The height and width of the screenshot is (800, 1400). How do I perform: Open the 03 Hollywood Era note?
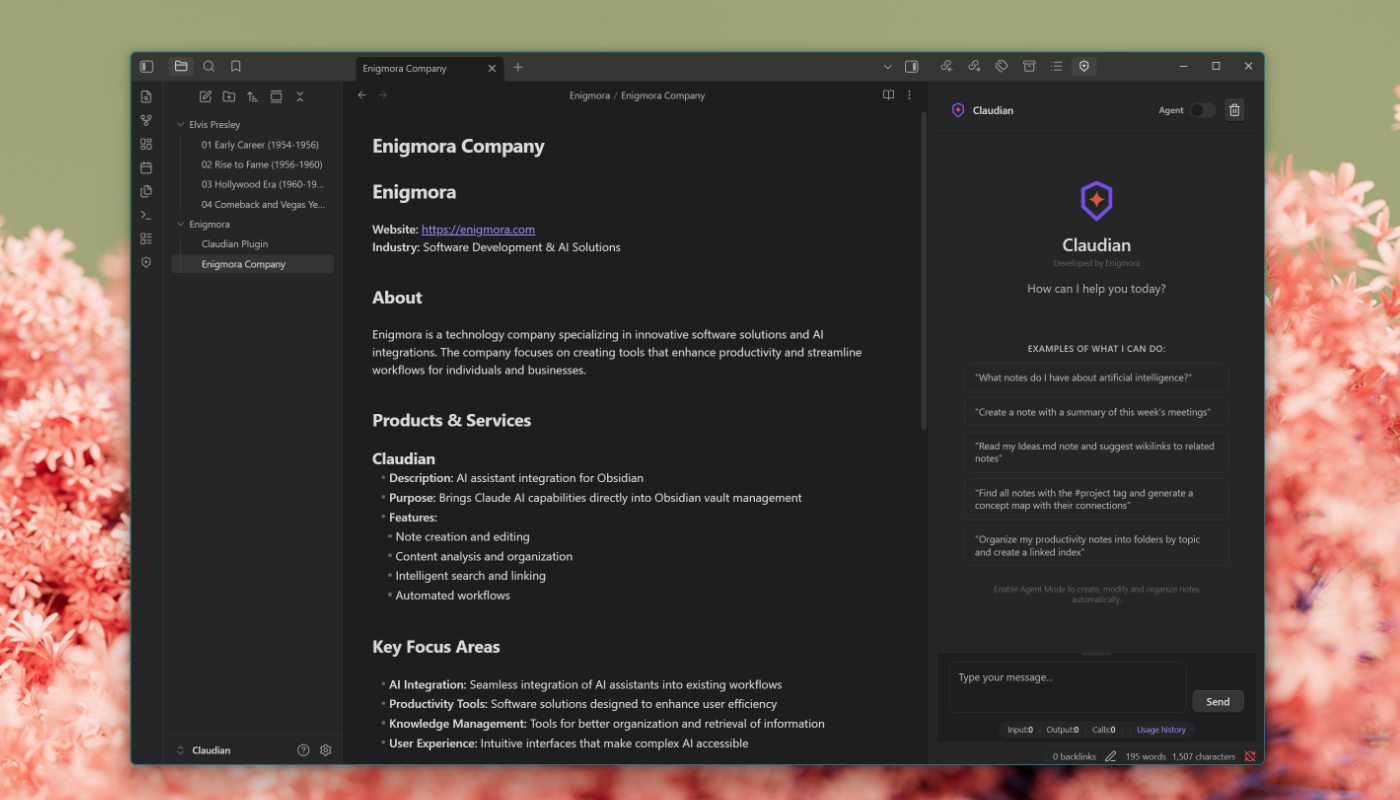click(261, 184)
